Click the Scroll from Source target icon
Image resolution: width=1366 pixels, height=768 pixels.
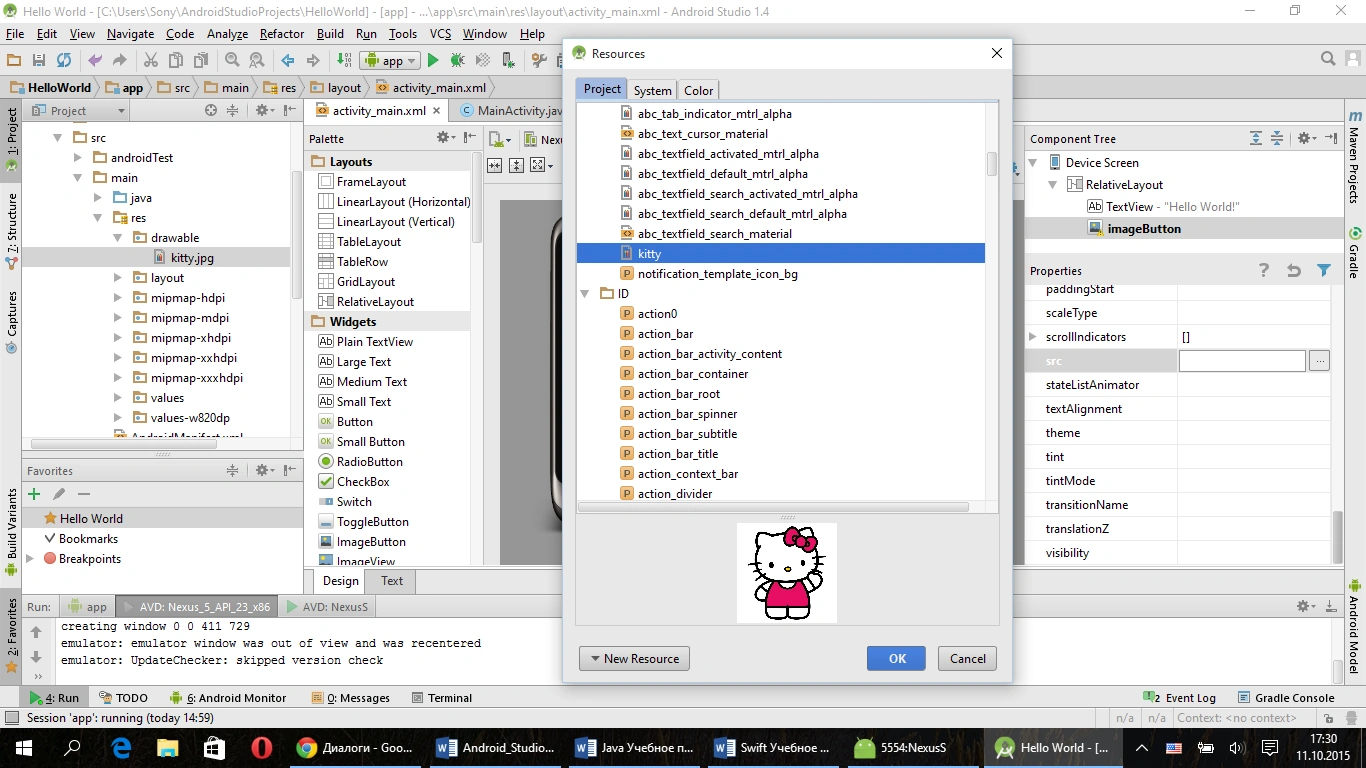[x=211, y=111]
